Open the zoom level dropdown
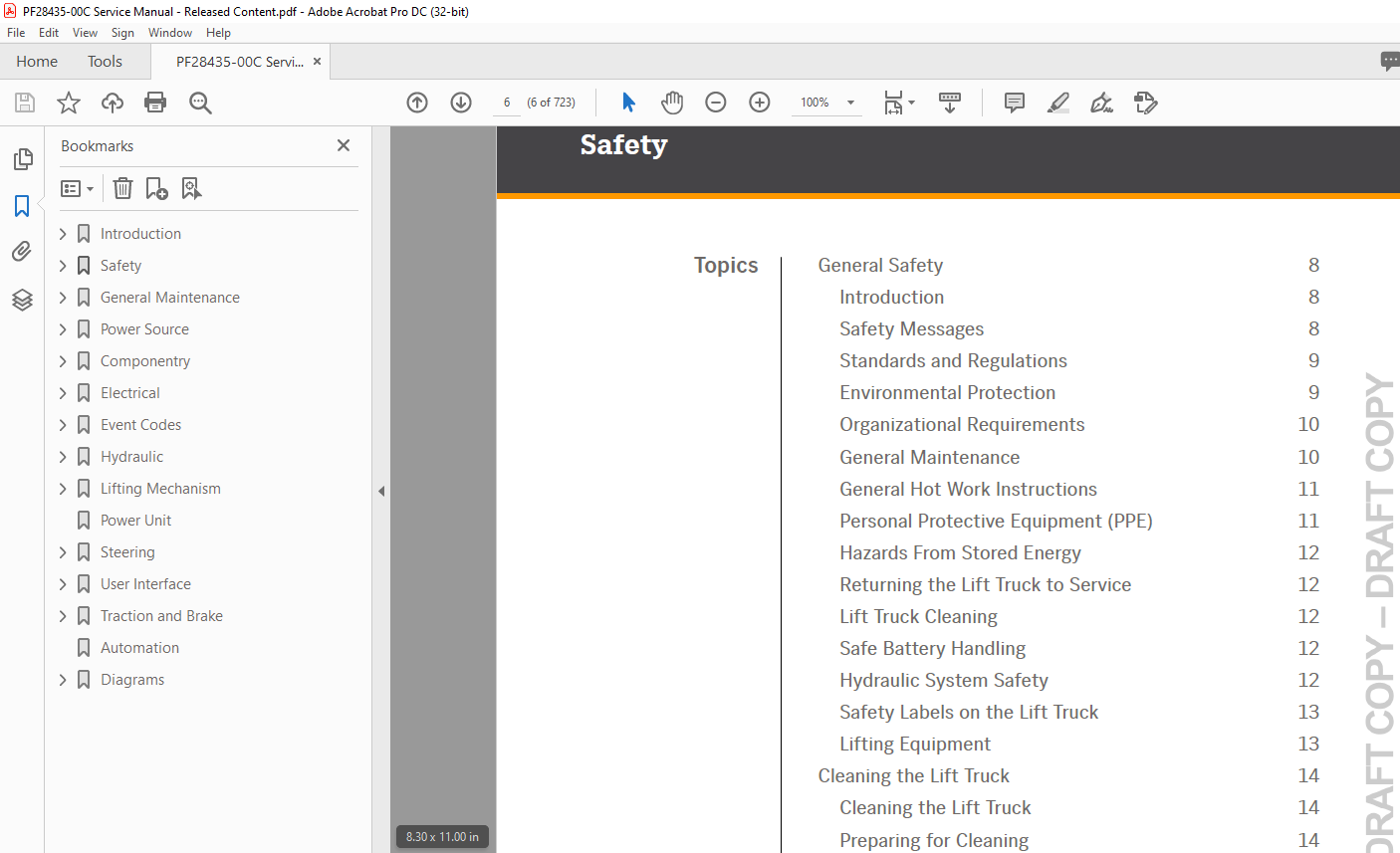Screen dimensions: 1400x853 coord(850,103)
